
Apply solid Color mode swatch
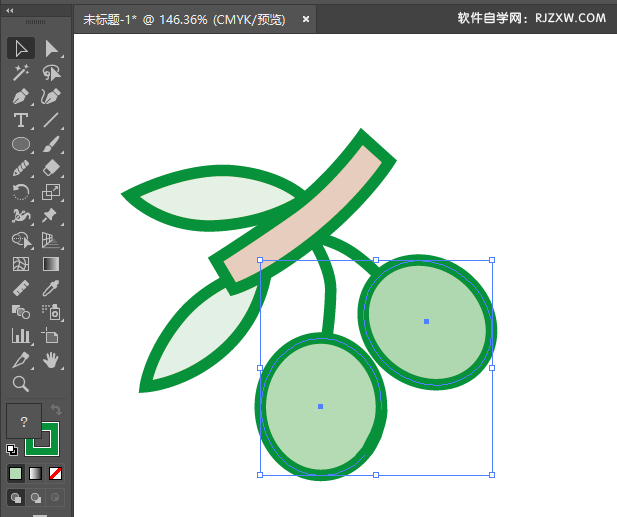(x=15, y=474)
